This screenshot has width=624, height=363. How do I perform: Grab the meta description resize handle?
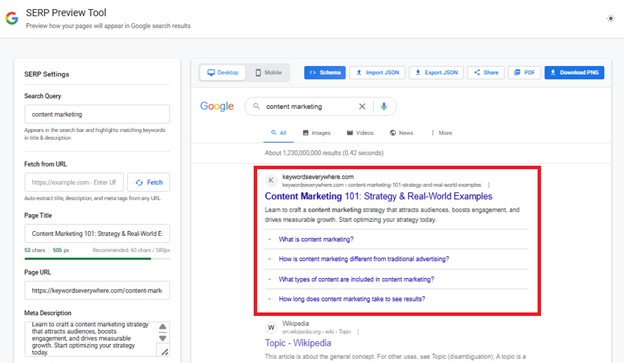pos(165,351)
